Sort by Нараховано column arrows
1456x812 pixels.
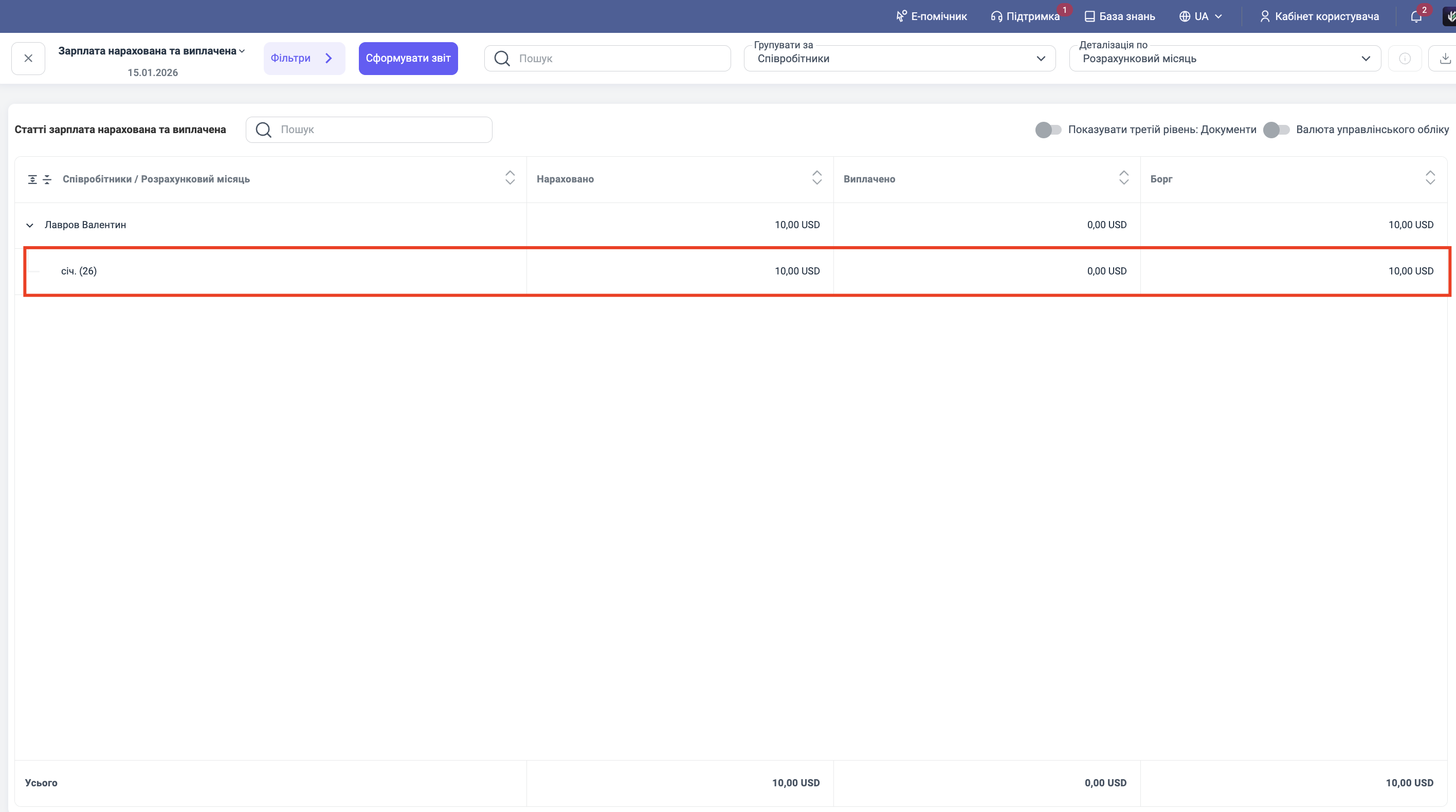(x=817, y=178)
